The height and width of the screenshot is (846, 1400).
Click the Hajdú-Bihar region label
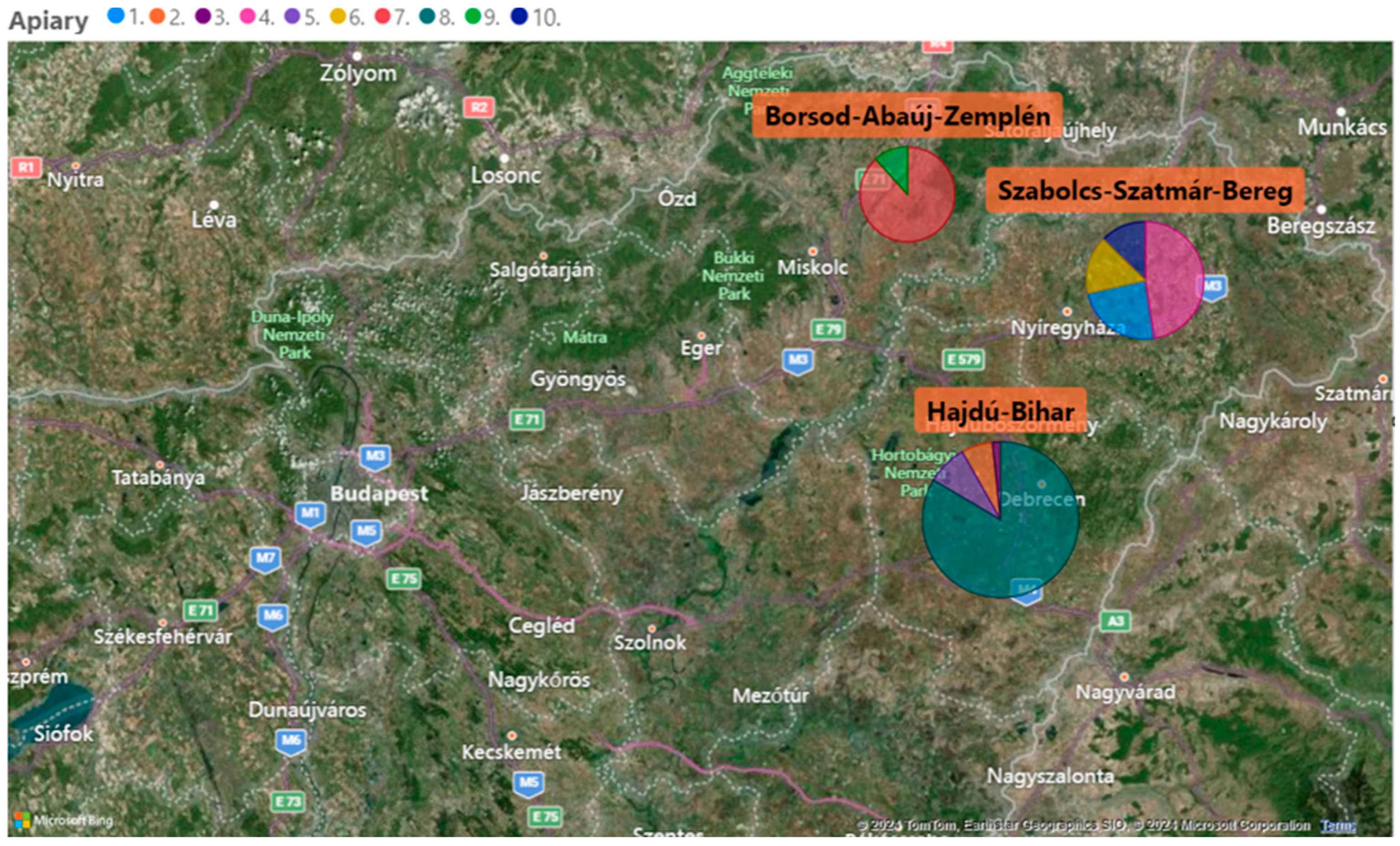coord(1000,411)
